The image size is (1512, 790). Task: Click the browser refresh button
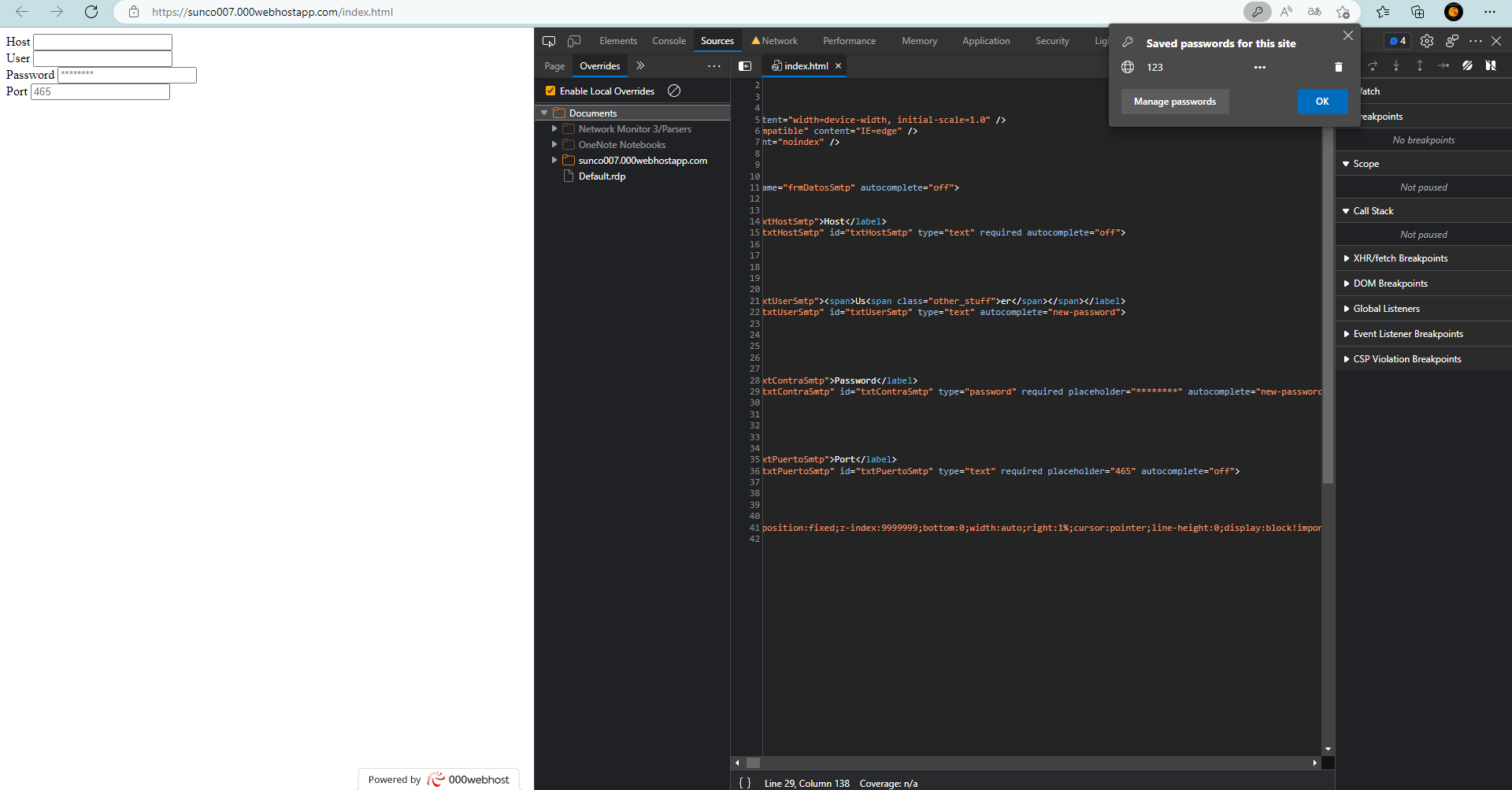tap(91, 12)
